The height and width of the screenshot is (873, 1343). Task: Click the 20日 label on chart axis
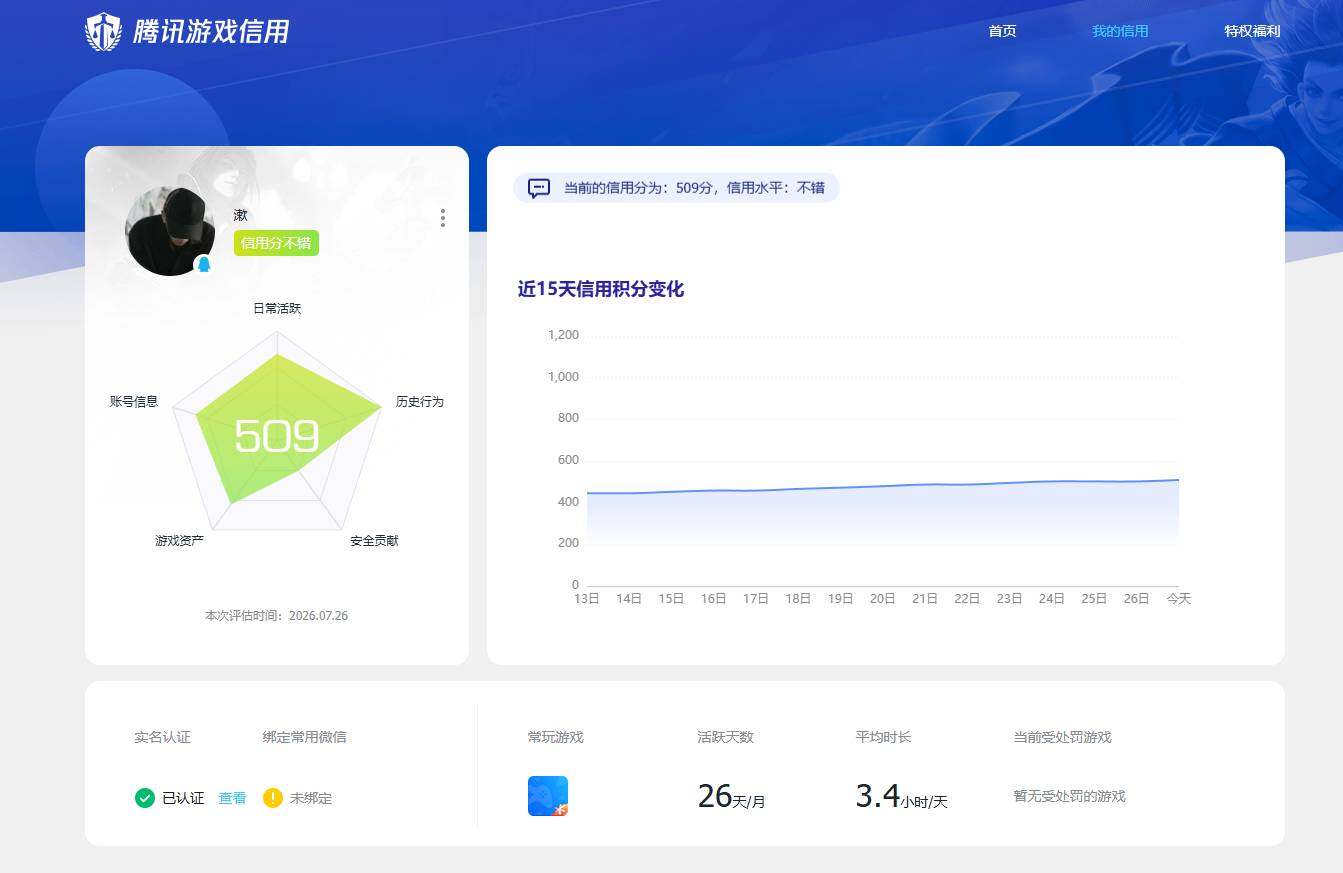[x=883, y=599]
